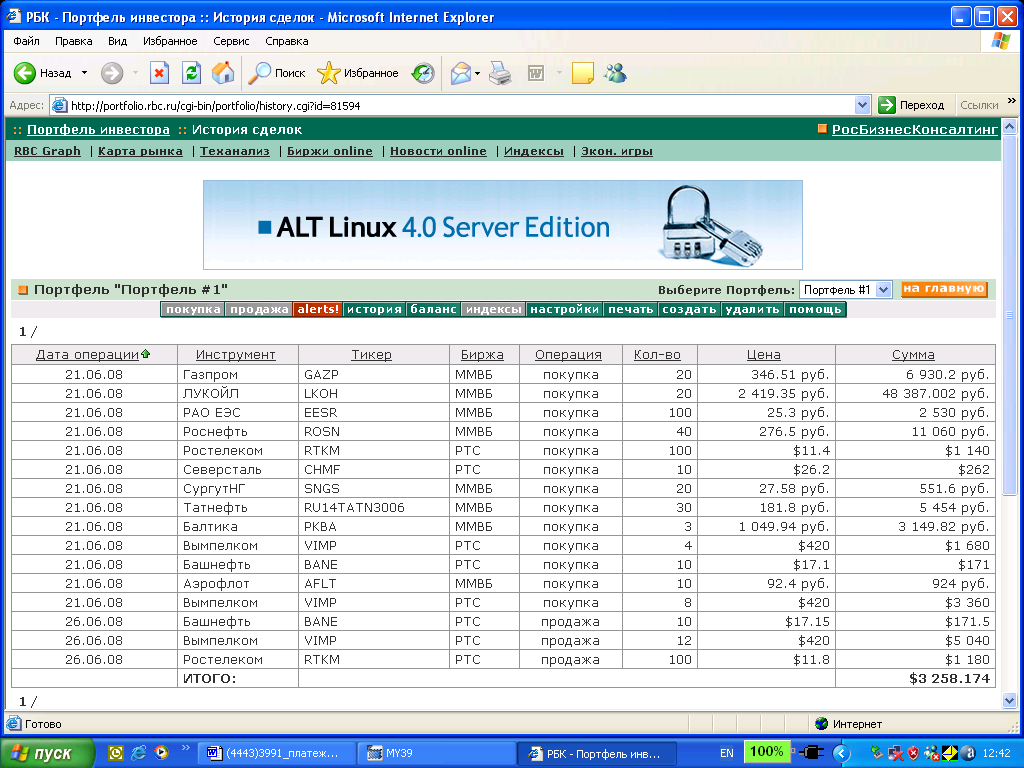Sort by Дата операции column header
Viewport: 1024px width, 768px height.
tap(88, 355)
